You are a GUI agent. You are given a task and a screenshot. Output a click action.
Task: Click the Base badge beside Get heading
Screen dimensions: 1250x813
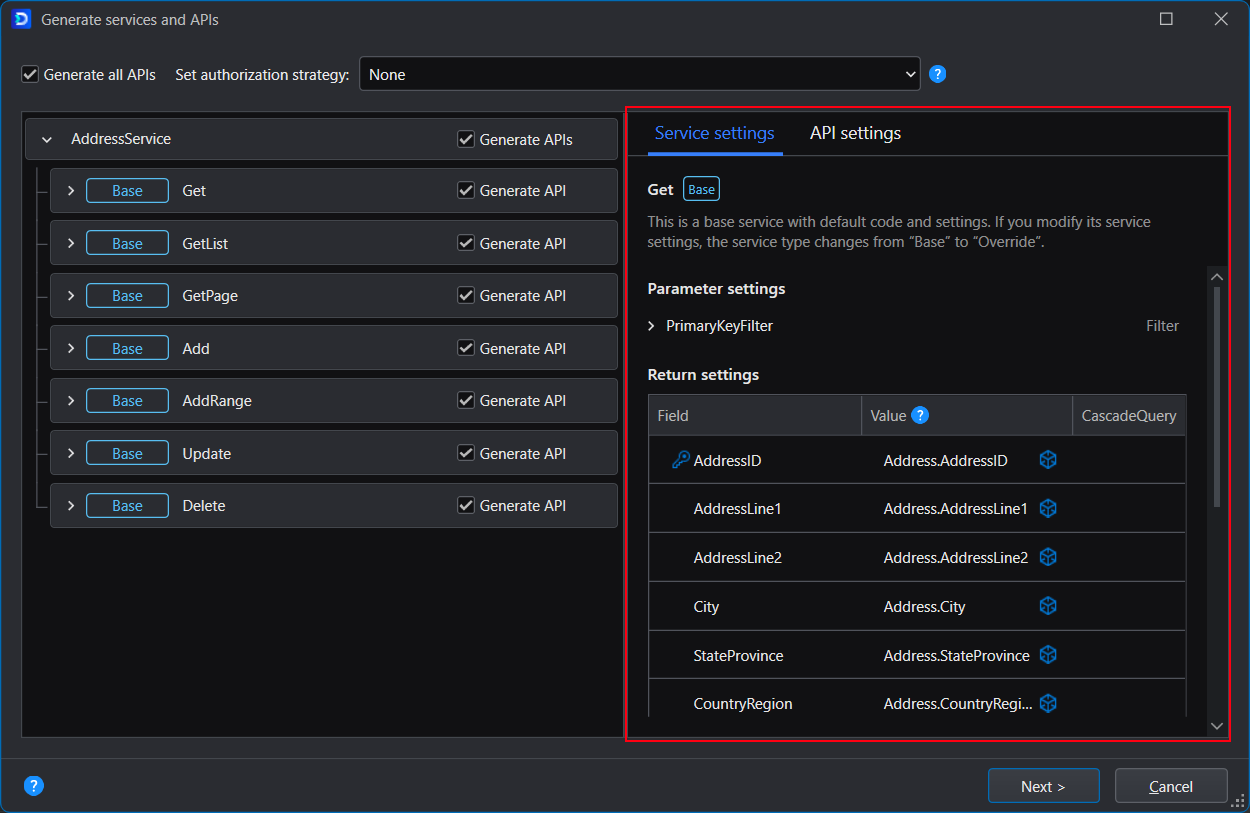tap(701, 189)
